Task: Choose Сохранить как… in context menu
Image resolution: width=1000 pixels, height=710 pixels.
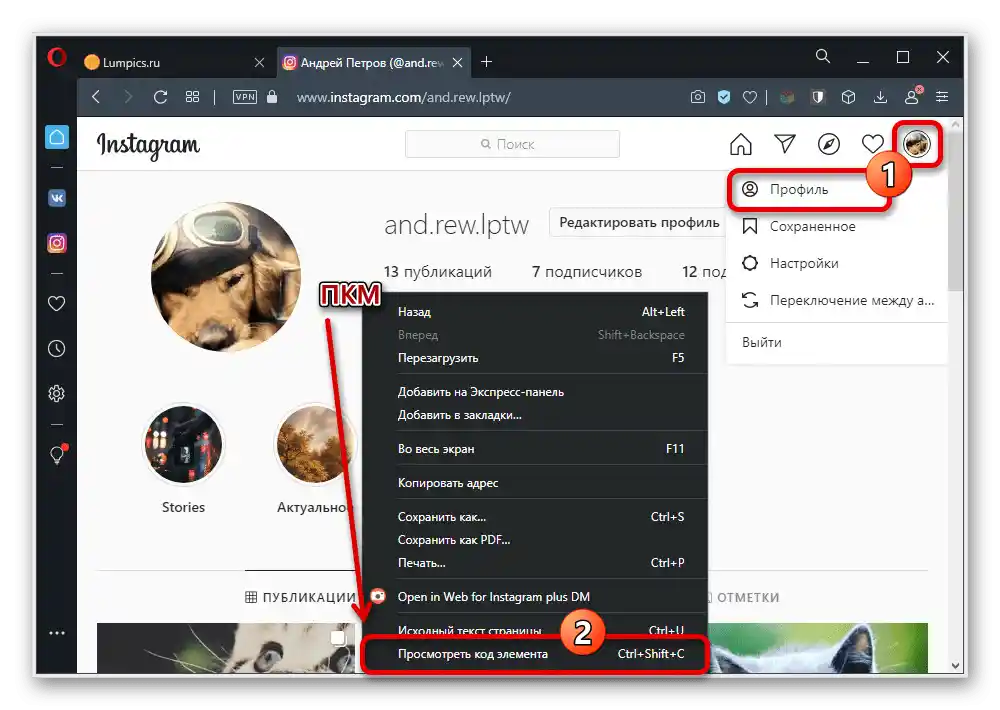Action: (536, 517)
